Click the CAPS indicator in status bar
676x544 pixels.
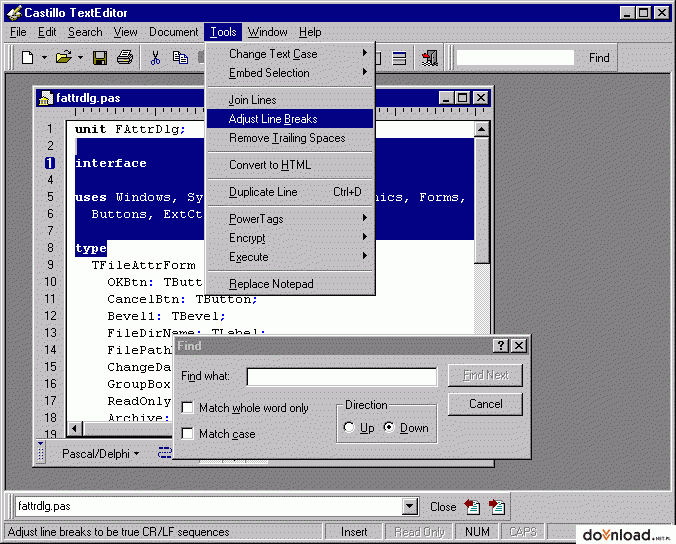coord(523,532)
